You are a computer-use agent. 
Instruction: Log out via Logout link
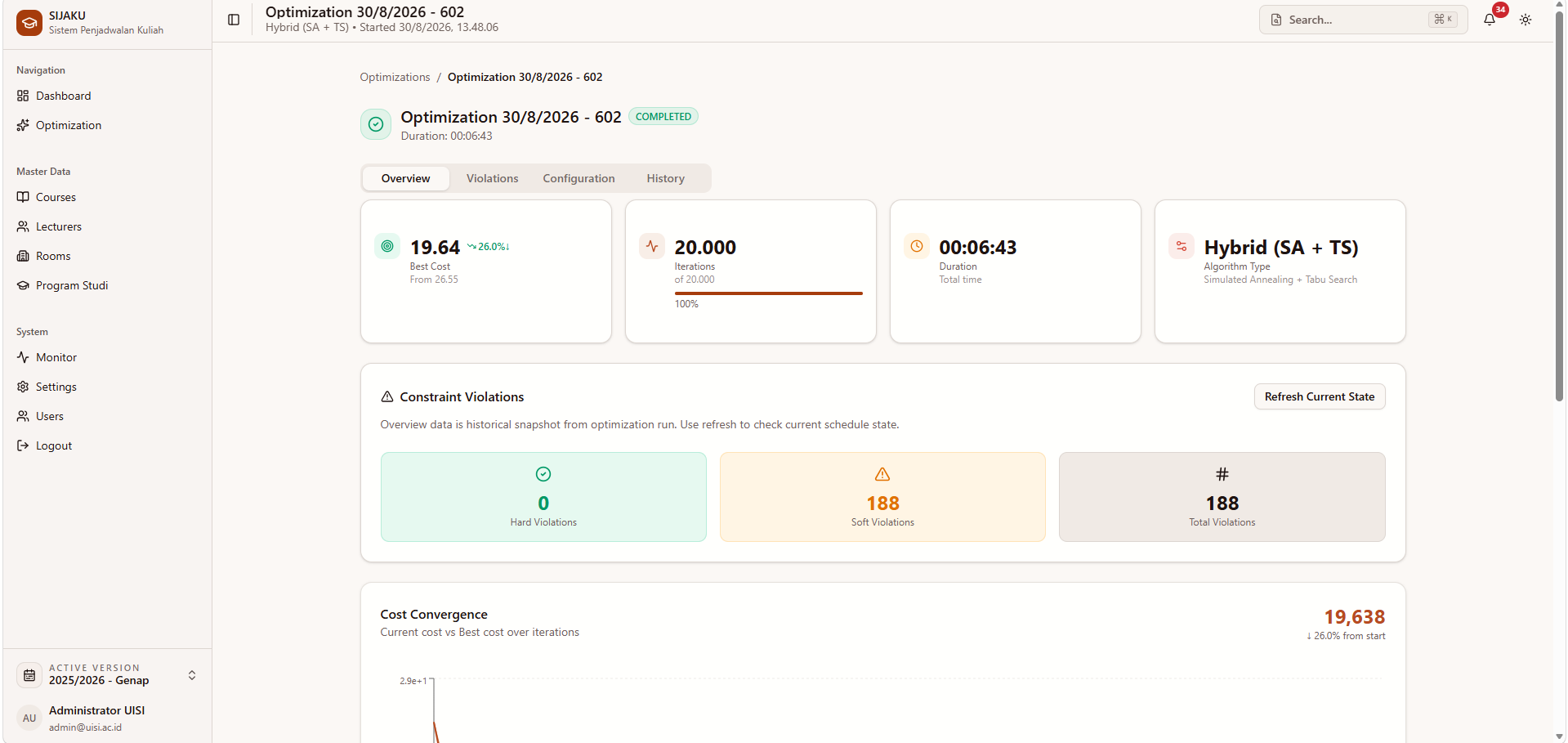click(107, 445)
